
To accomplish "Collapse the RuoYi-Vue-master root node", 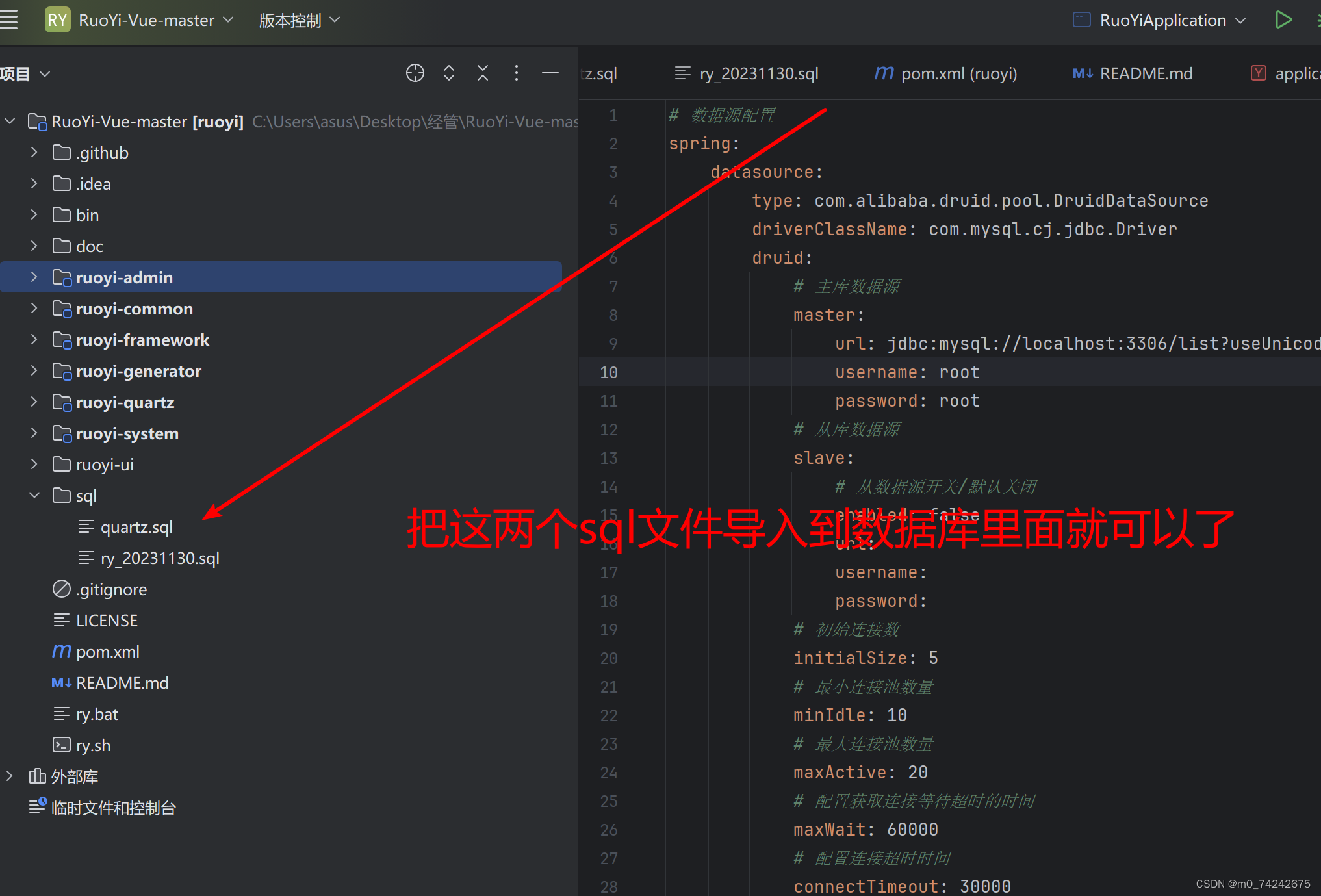I will click(10, 122).
